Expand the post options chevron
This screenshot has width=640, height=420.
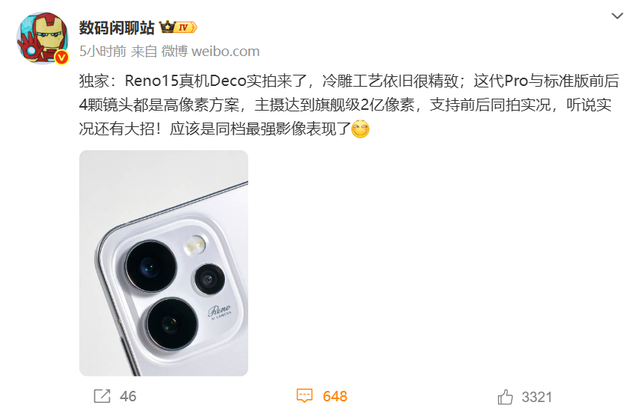617,16
